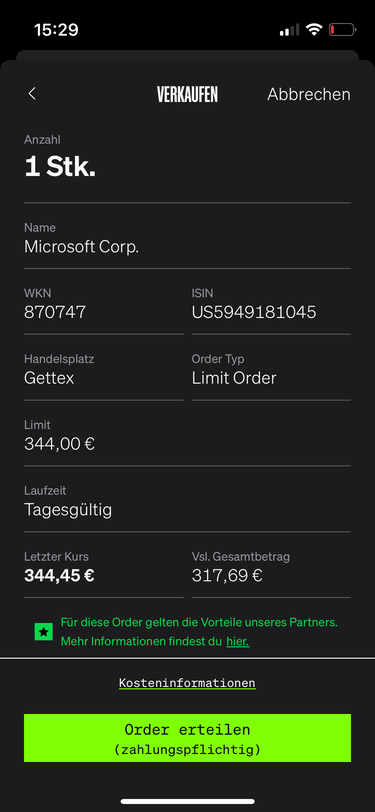This screenshot has height=812, width=375.
Task: Tap the WKN 870747 value
Action: (55, 312)
